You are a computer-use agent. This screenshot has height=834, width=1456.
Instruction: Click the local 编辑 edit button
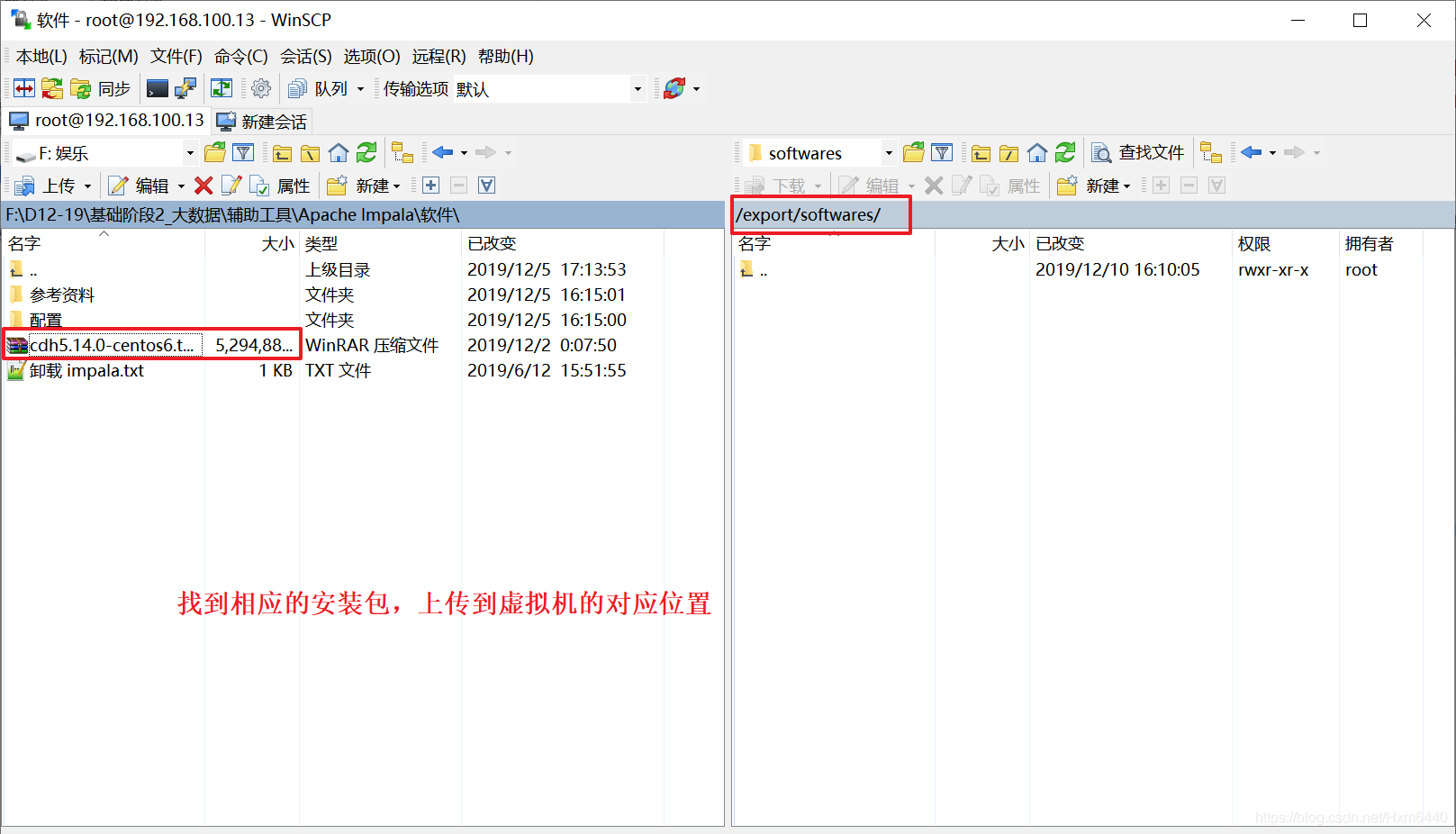tap(140, 186)
